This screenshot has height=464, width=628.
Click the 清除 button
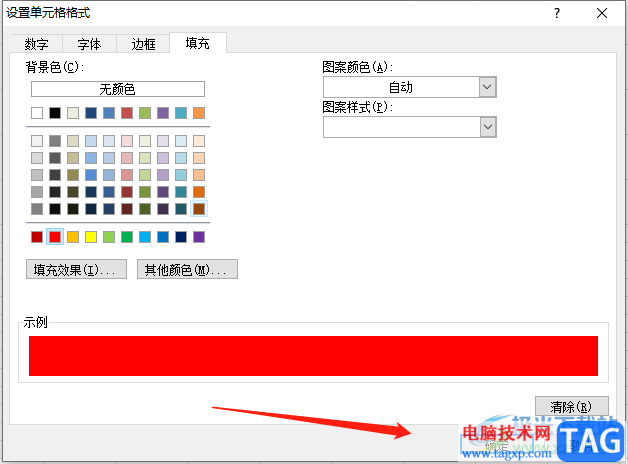point(572,406)
